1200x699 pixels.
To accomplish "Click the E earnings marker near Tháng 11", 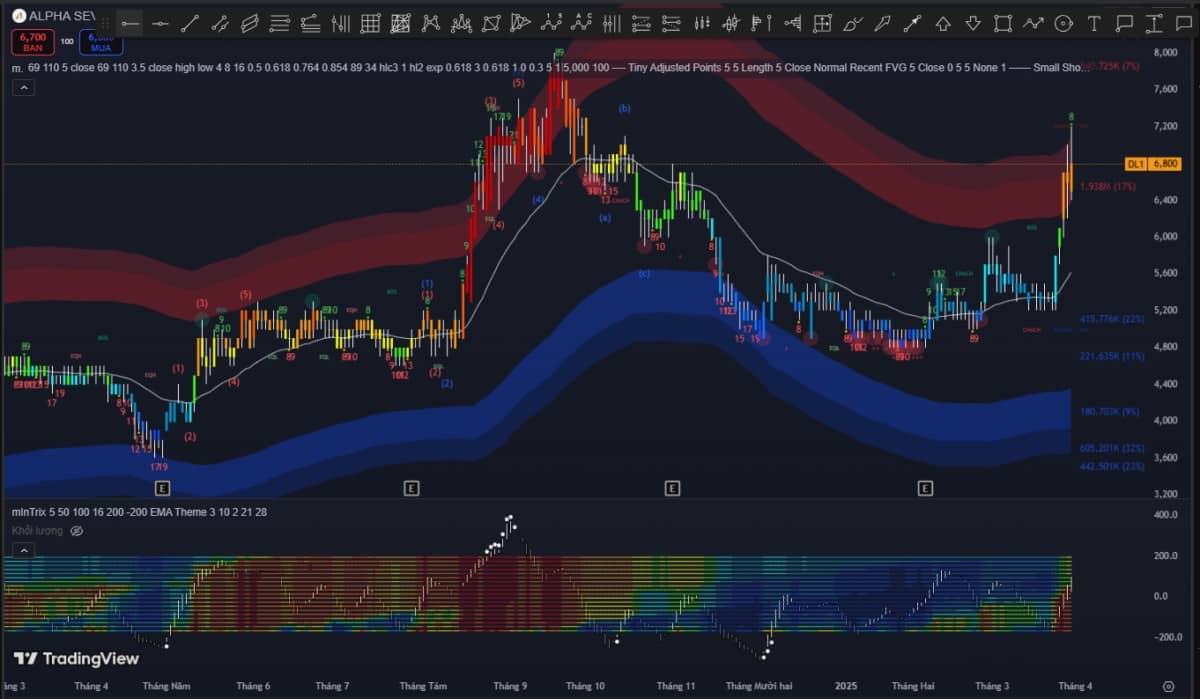I will click(672, 488).
